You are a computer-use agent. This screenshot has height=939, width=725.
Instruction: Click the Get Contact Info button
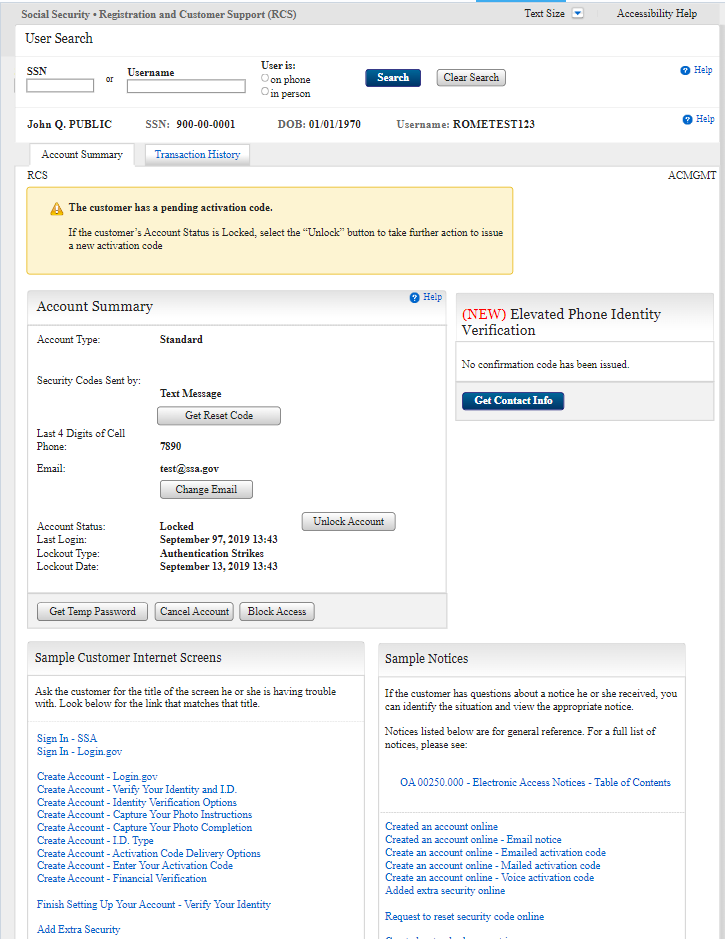coord(513,401)
